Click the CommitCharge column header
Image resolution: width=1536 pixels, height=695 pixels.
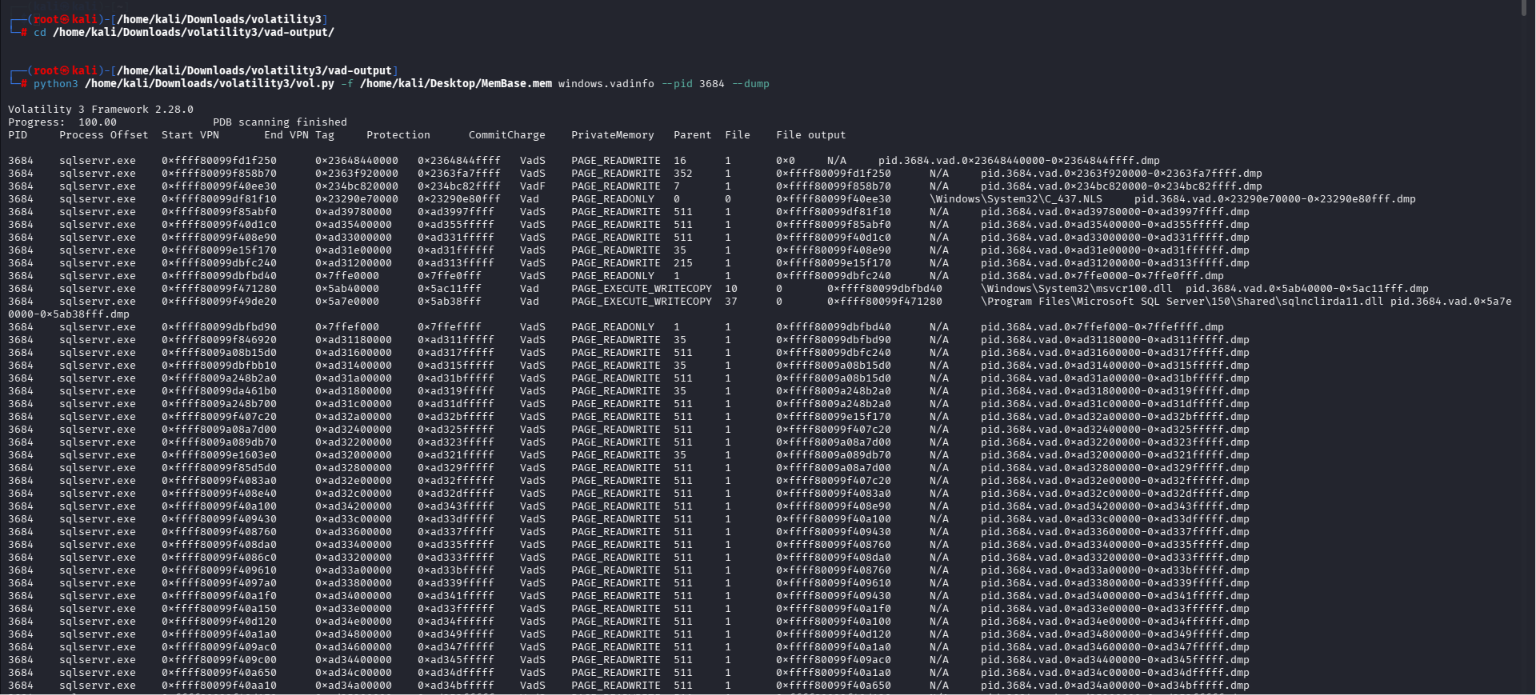coord(507,135)
